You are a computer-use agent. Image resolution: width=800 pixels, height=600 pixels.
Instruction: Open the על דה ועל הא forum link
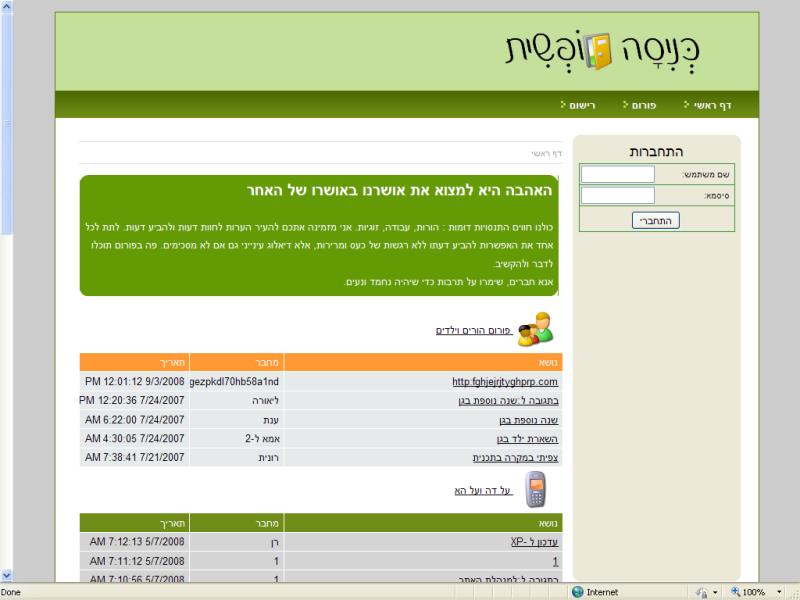[x=483, y=490]
